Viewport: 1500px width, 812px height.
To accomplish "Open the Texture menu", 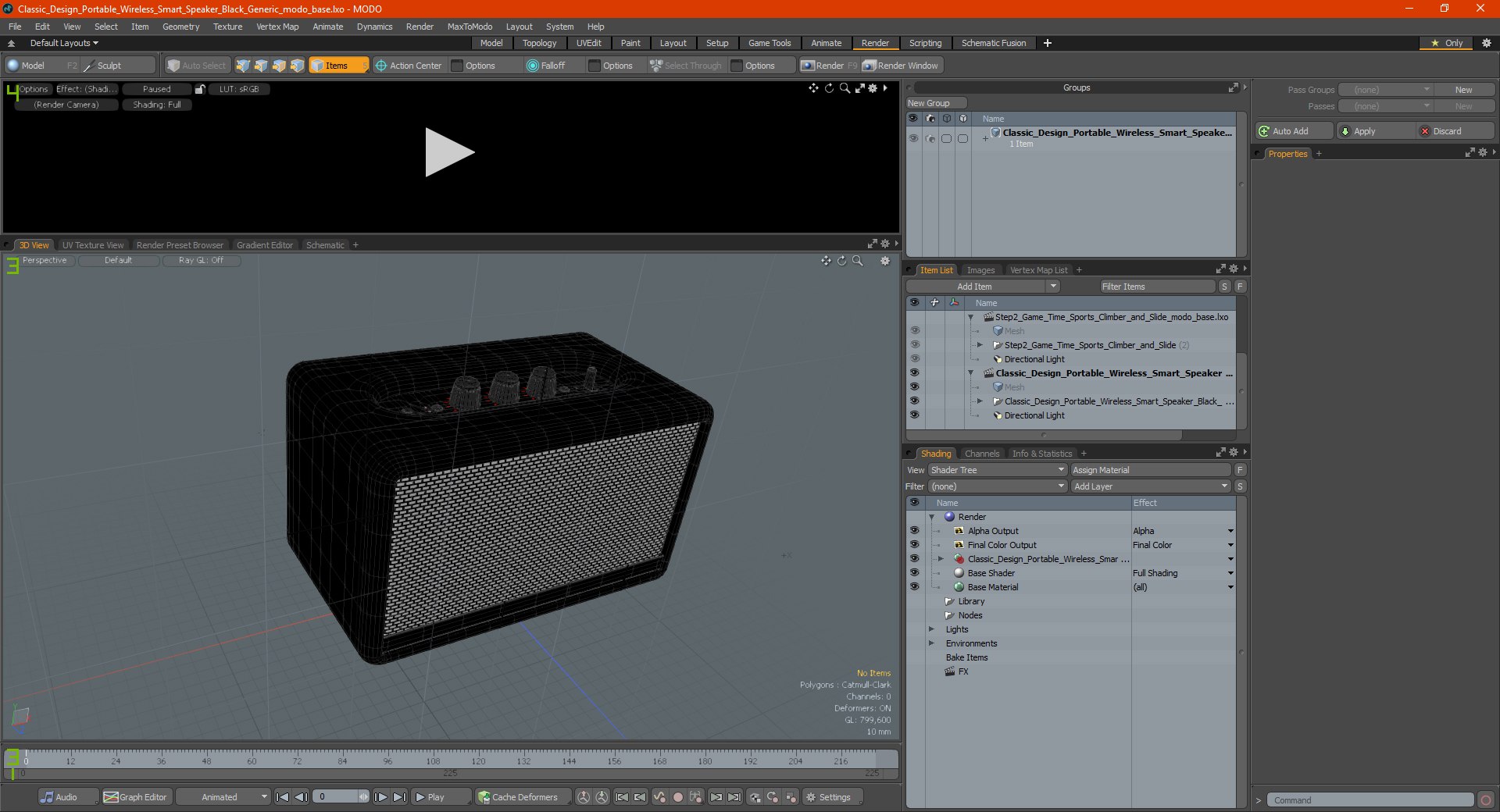I will tap(227, 27).
